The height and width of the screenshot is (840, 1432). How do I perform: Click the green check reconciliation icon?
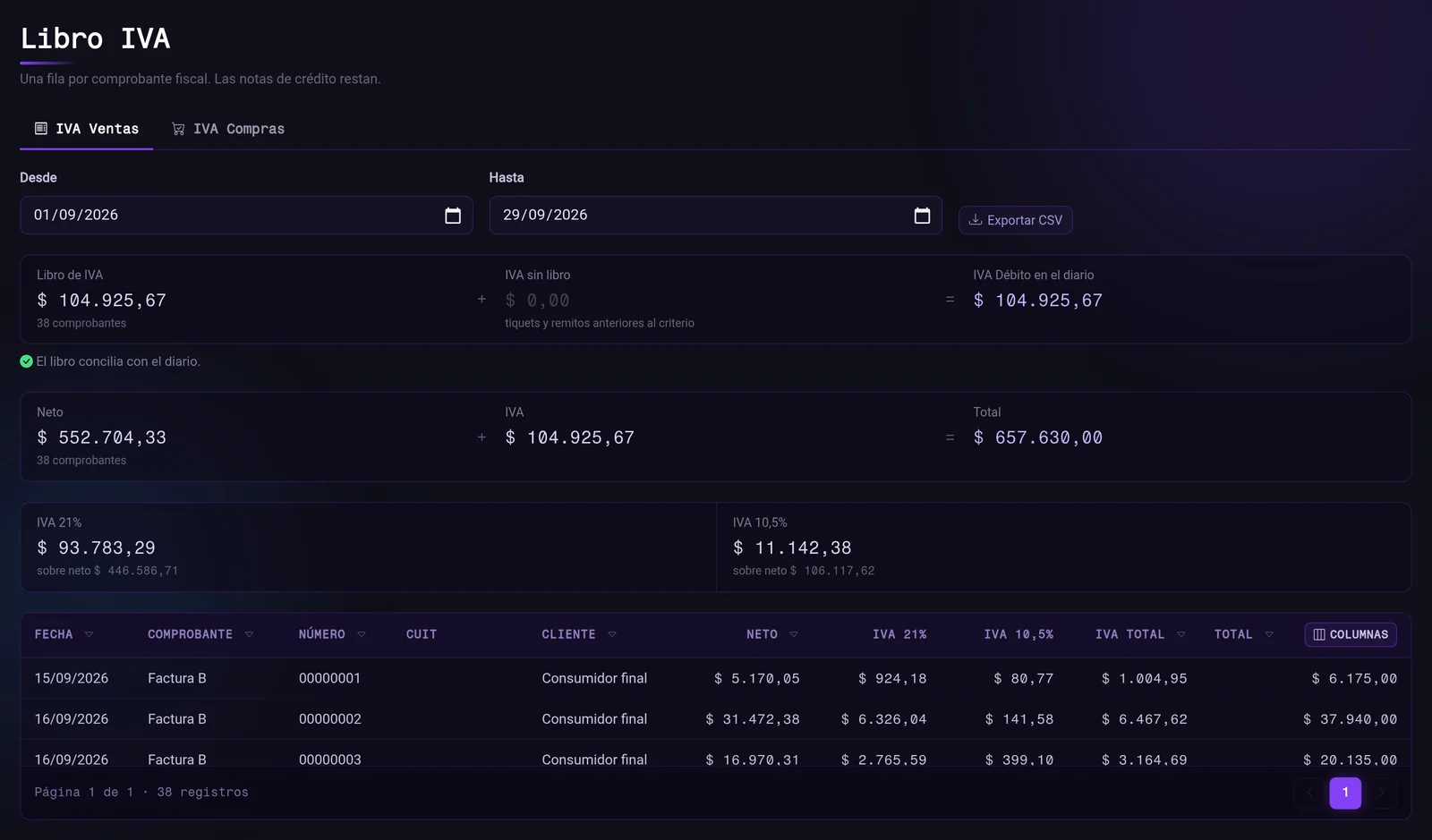point(26,361)
